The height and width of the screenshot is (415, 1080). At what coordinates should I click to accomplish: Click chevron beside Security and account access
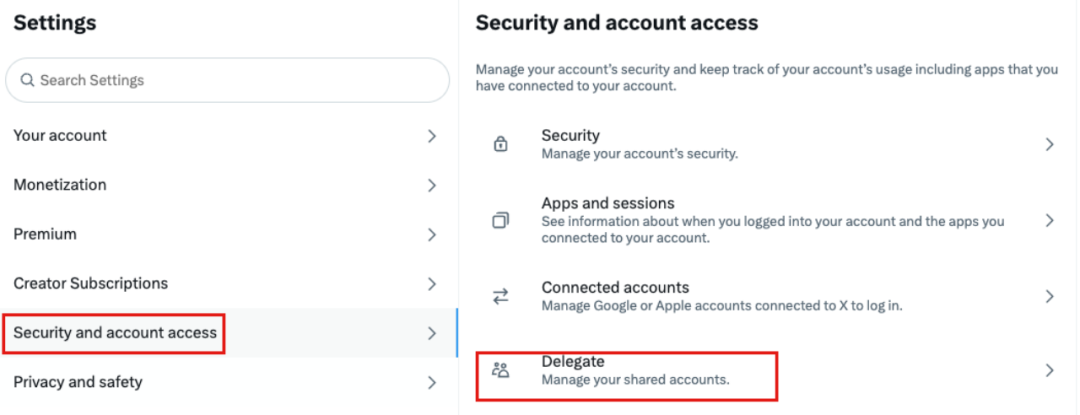point(432,333)
